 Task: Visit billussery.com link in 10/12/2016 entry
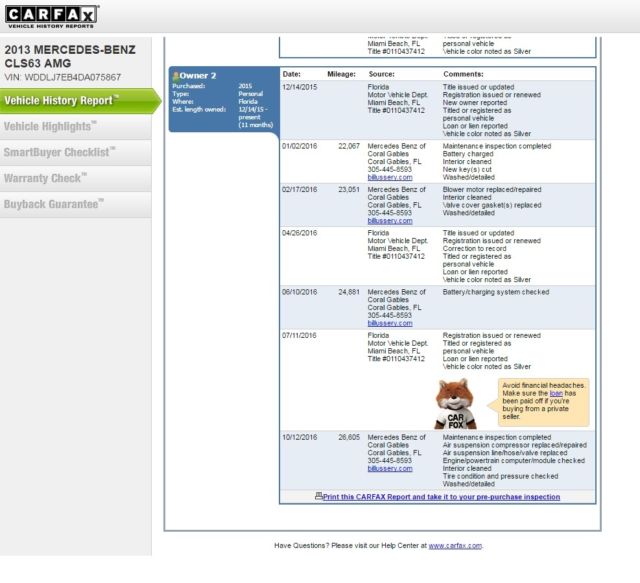pos(390,468)
